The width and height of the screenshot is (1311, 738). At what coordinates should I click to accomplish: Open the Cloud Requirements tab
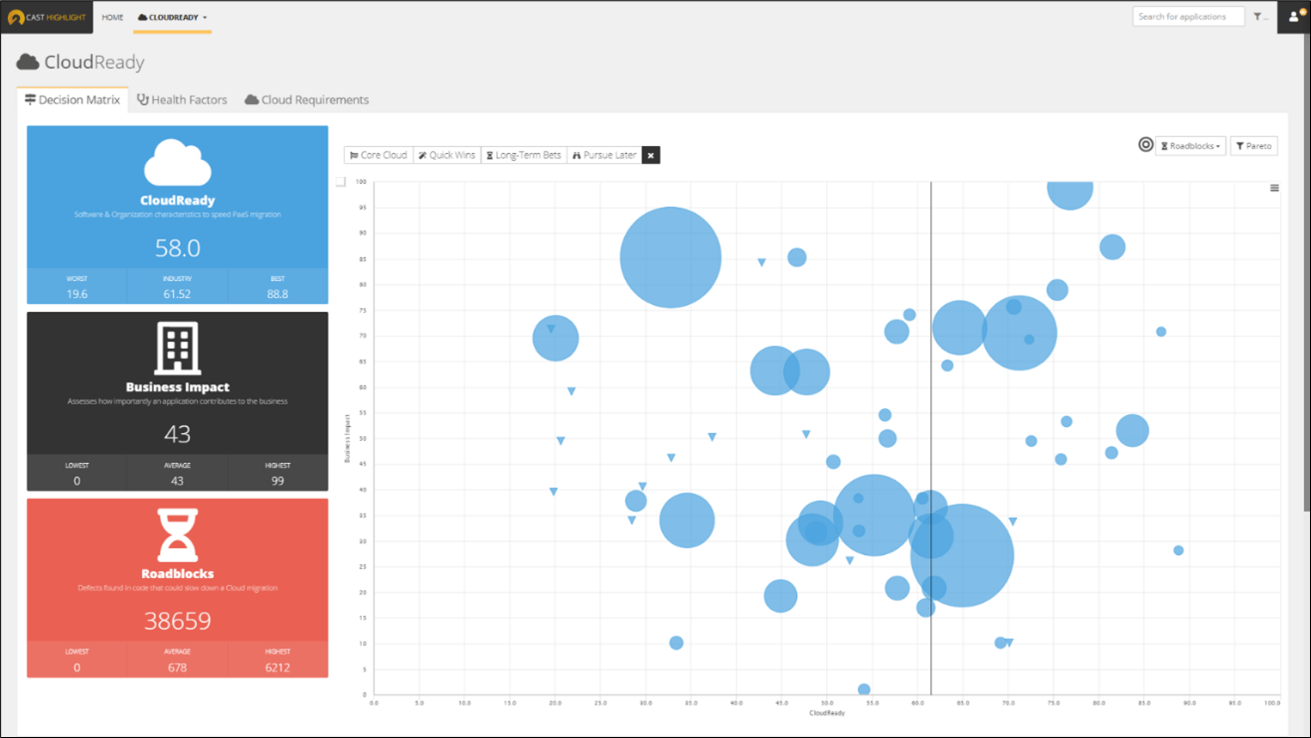pyautogui.click(x=307, y=100)
